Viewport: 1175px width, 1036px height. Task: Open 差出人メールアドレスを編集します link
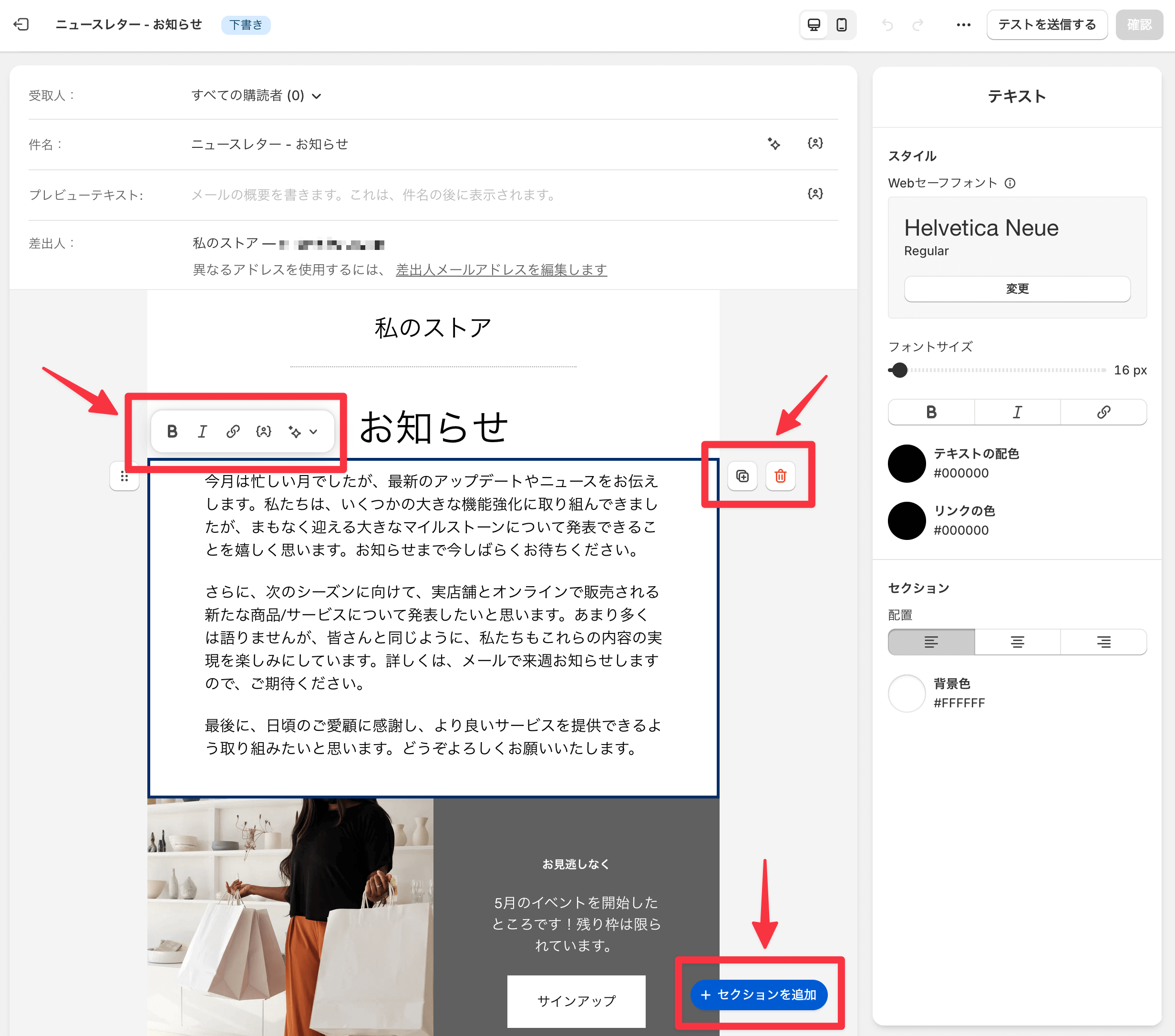pos(501,269)
